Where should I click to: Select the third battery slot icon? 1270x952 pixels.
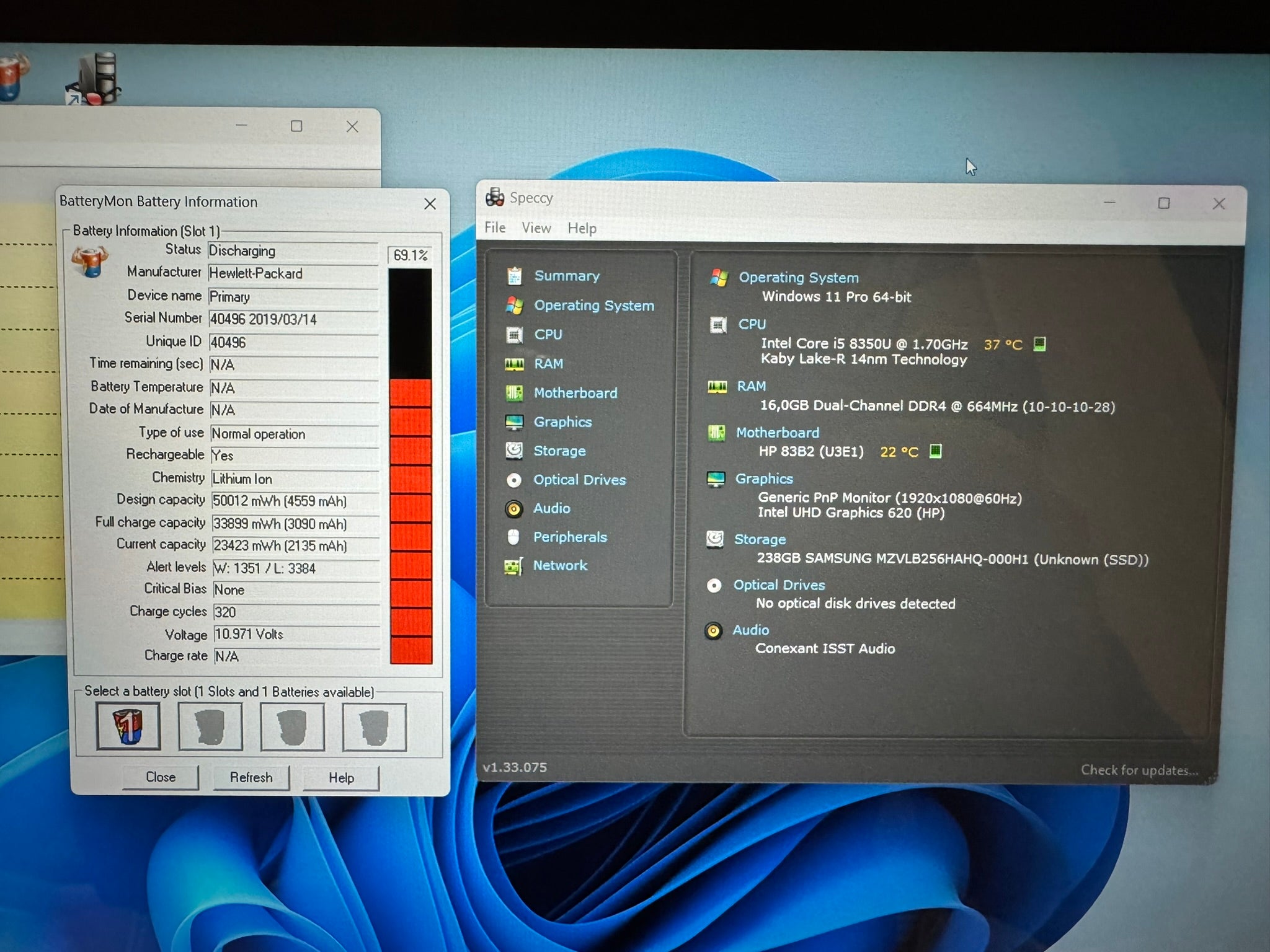[x=292, y=727]
